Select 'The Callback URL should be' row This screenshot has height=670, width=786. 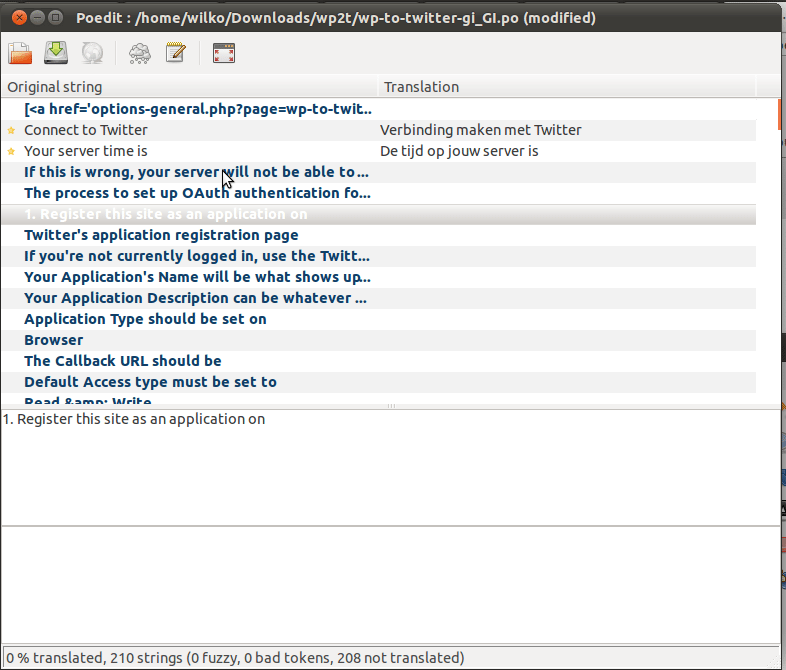[x=378, y=362]
